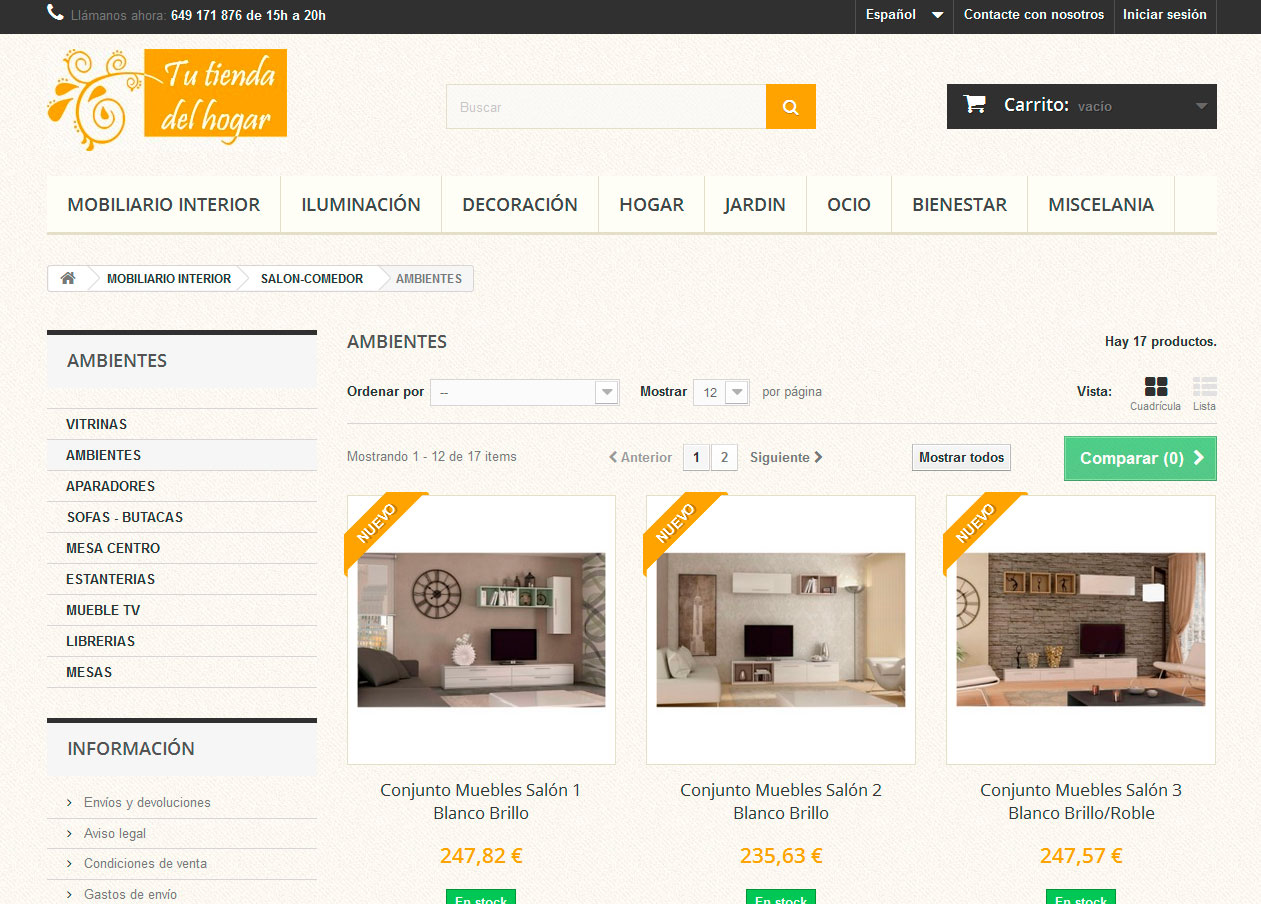1261x904 pixels.
Task: Click inside the Buscar search field
Action: (x=606, y=107)
